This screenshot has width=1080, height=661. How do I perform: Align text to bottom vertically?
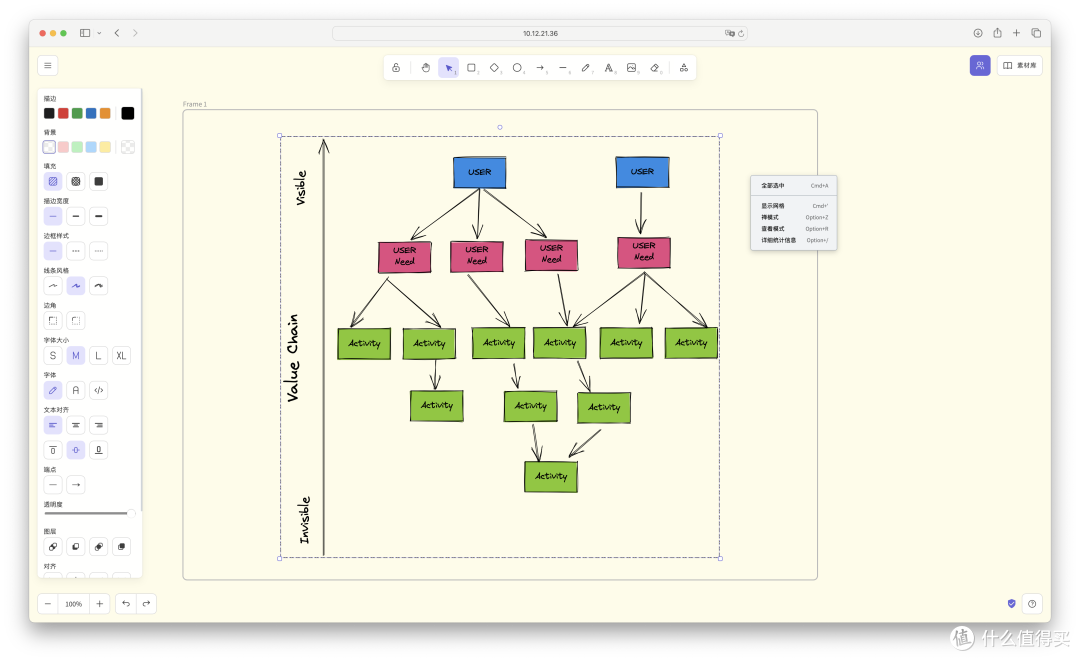[x=98, y=450]
